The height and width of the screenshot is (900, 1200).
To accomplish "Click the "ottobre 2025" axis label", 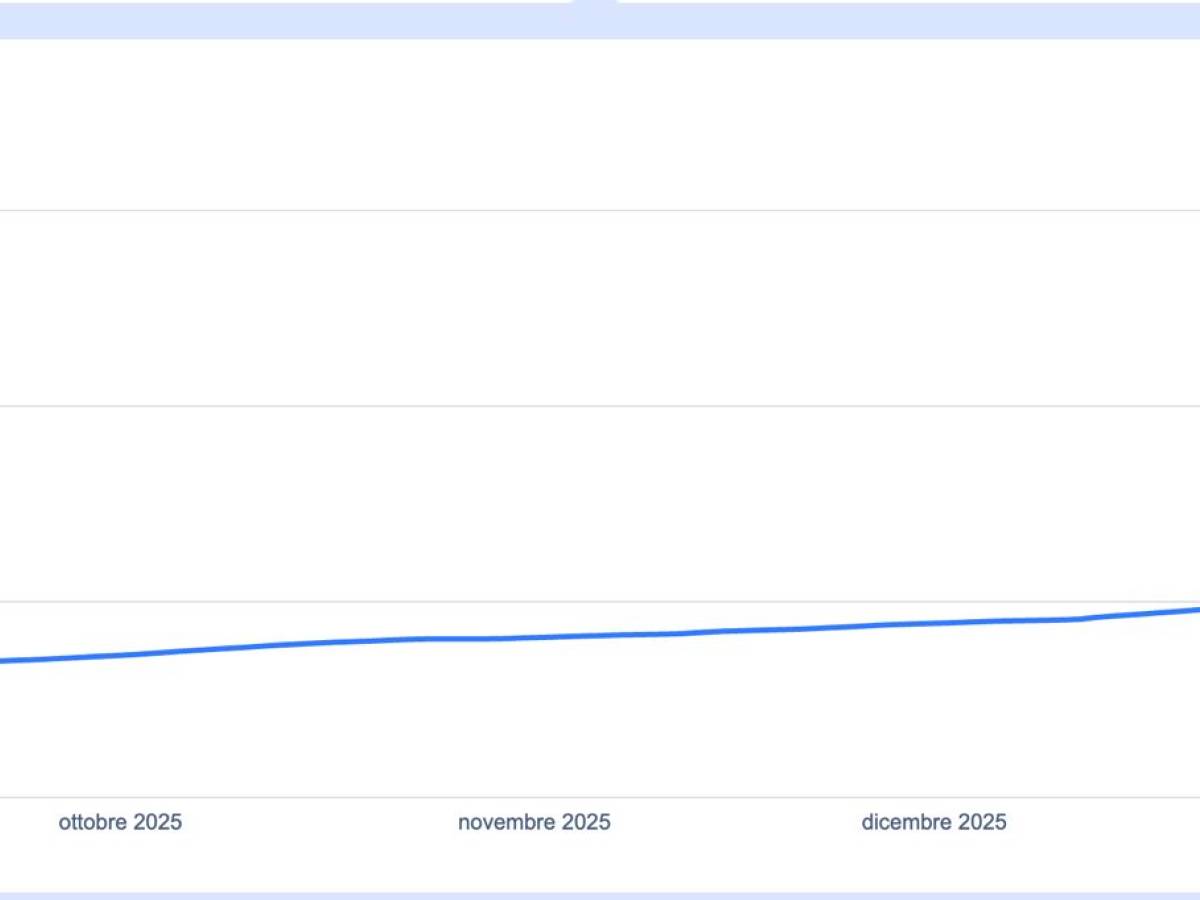I will [x=120, y=822].
